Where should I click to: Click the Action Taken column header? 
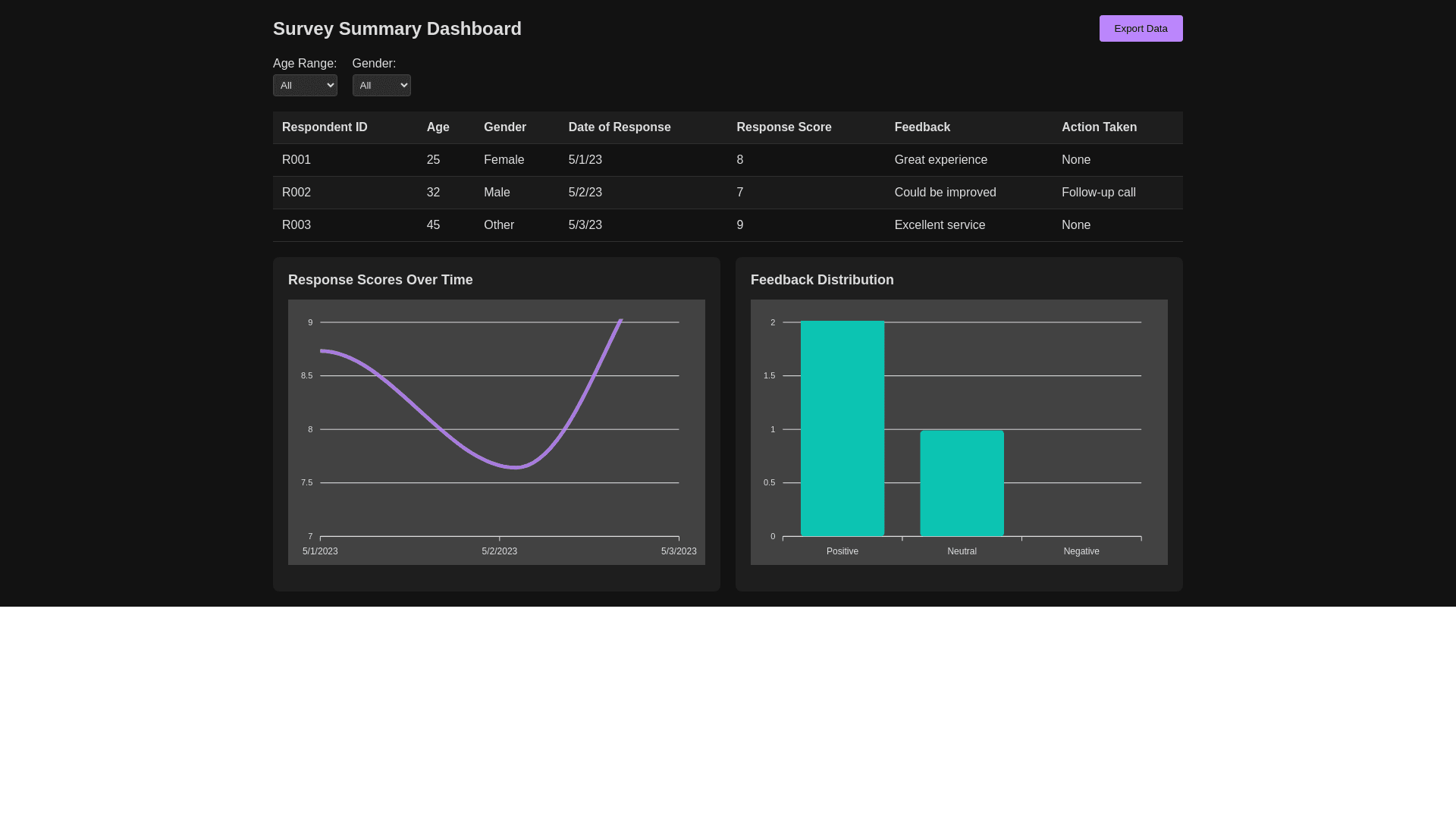1099,127
